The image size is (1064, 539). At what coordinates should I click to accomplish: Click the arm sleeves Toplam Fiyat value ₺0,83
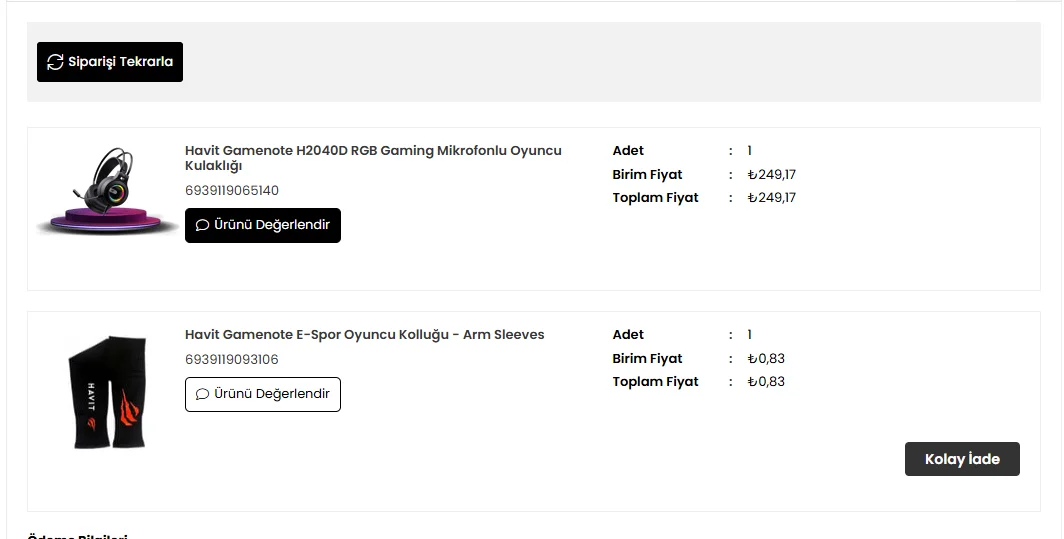coord(766,382)
